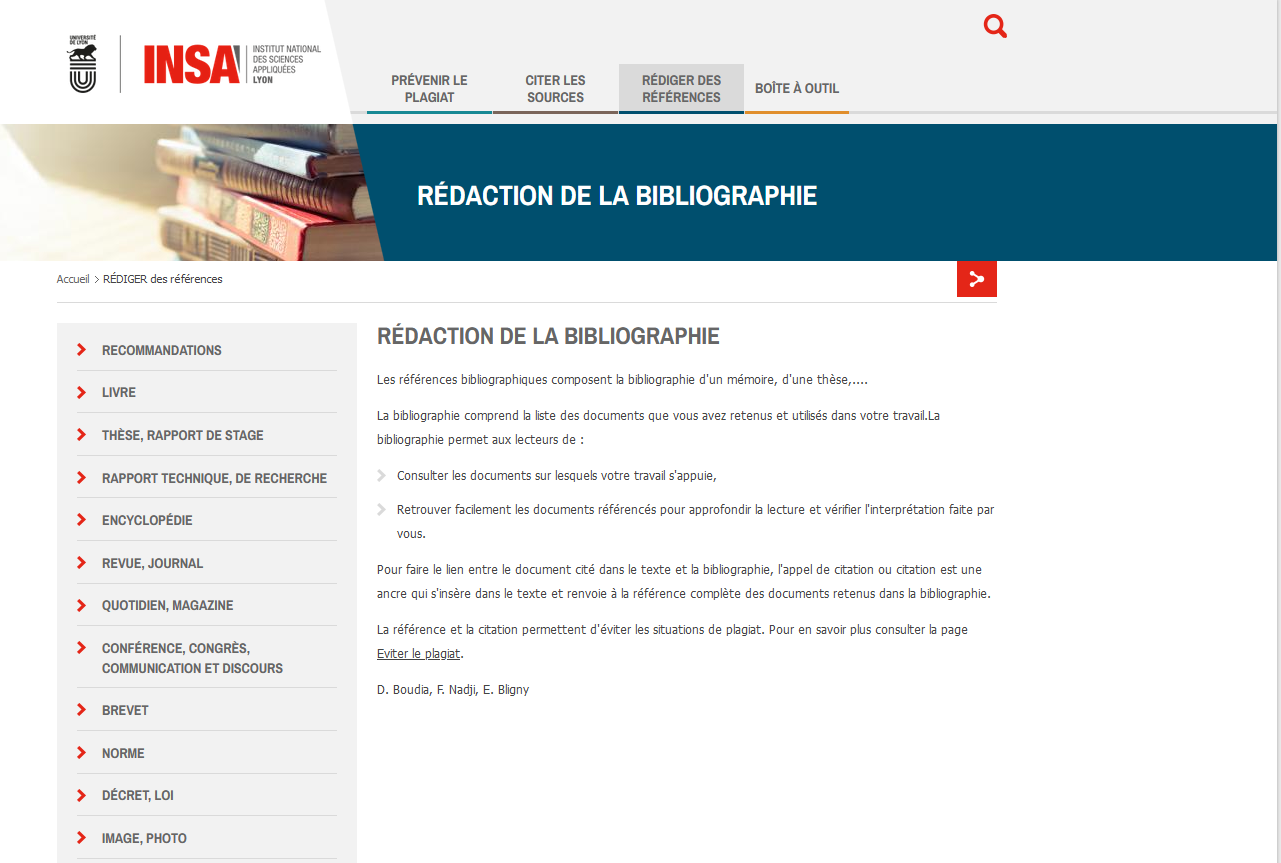Image resolution: width=1281 pixels, height=863 pixels.
Task: Click the chevron beside Rapport technique, de recherche
Action: [x=82, y=478]
